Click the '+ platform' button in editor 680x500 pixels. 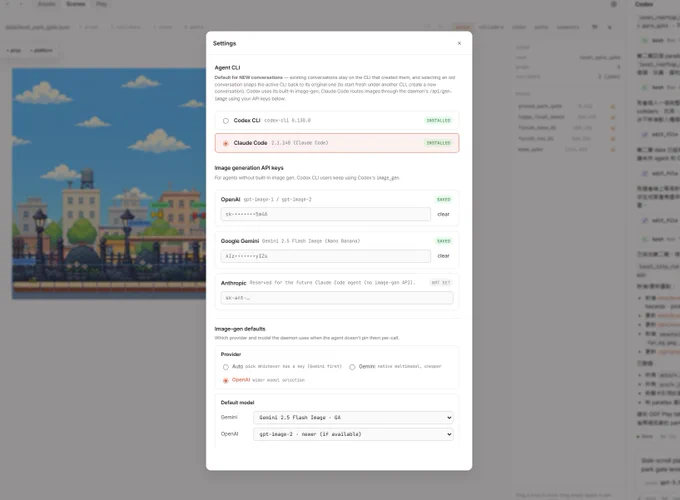(41, 50)
